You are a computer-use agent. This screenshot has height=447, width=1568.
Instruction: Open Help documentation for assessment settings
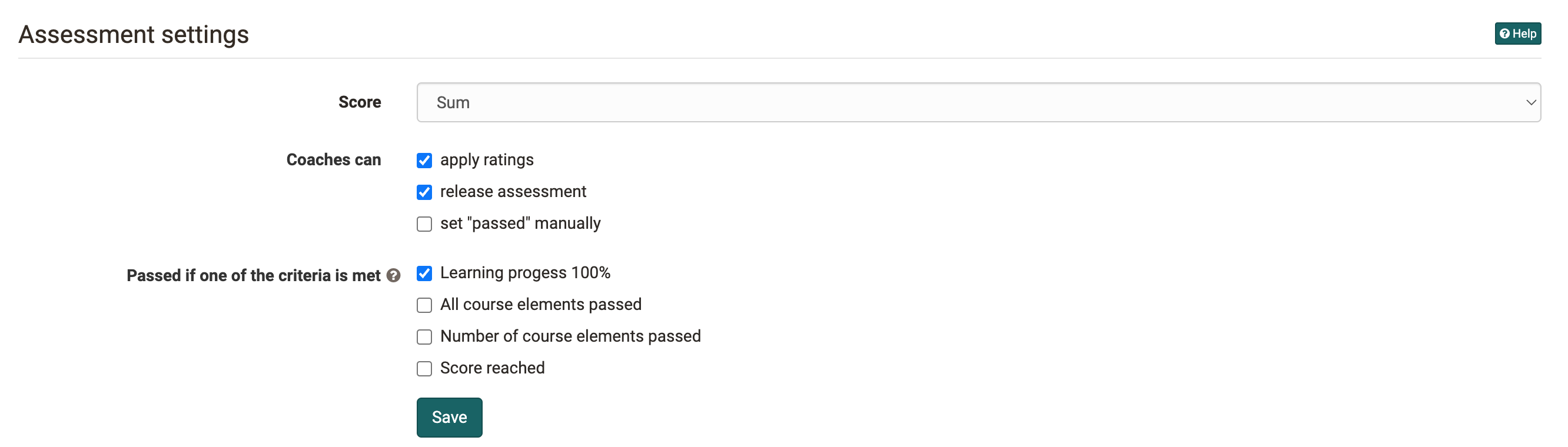1518,34
